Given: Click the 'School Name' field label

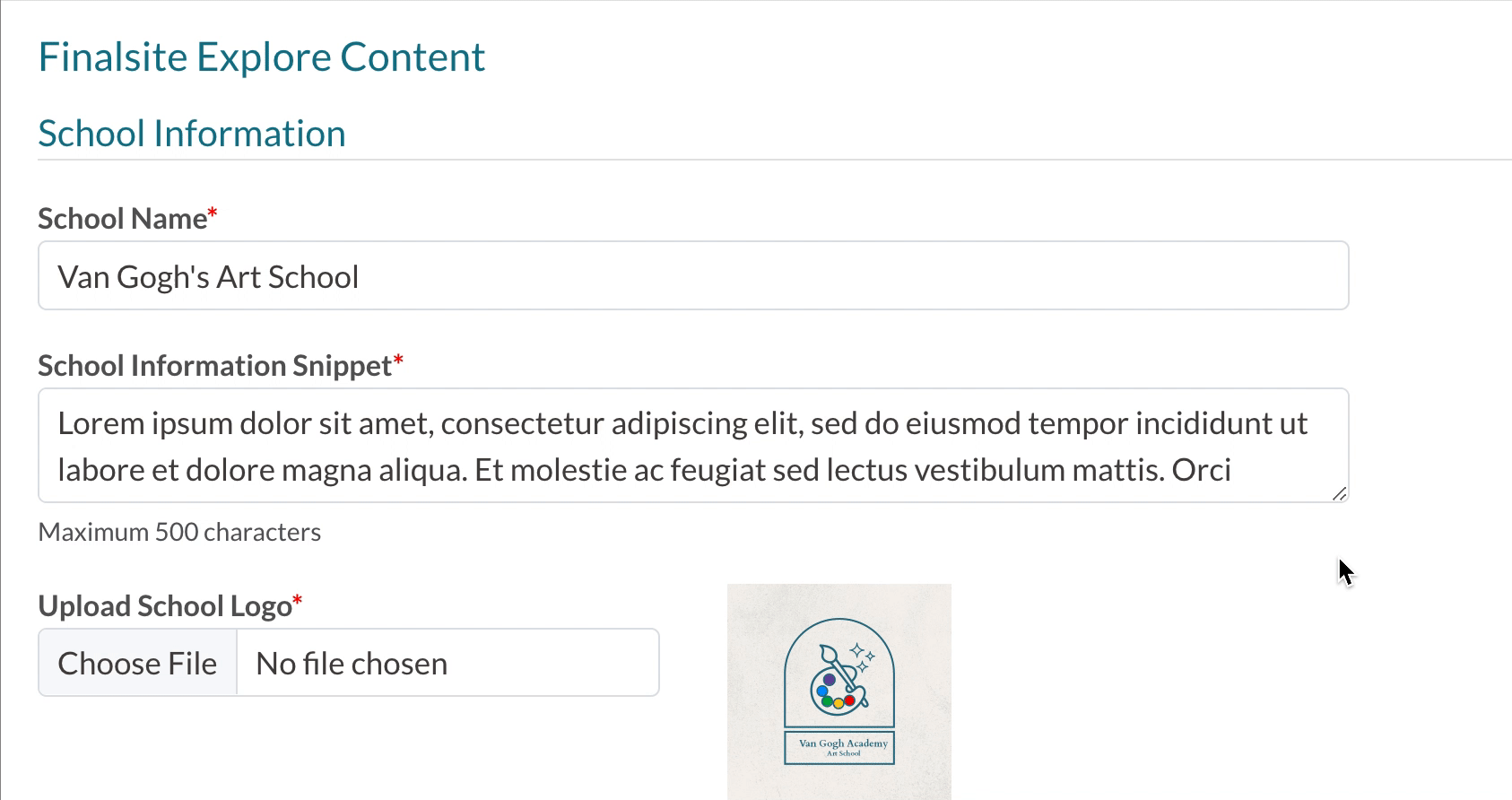Looking at the screenshot, I should [122, 219].
